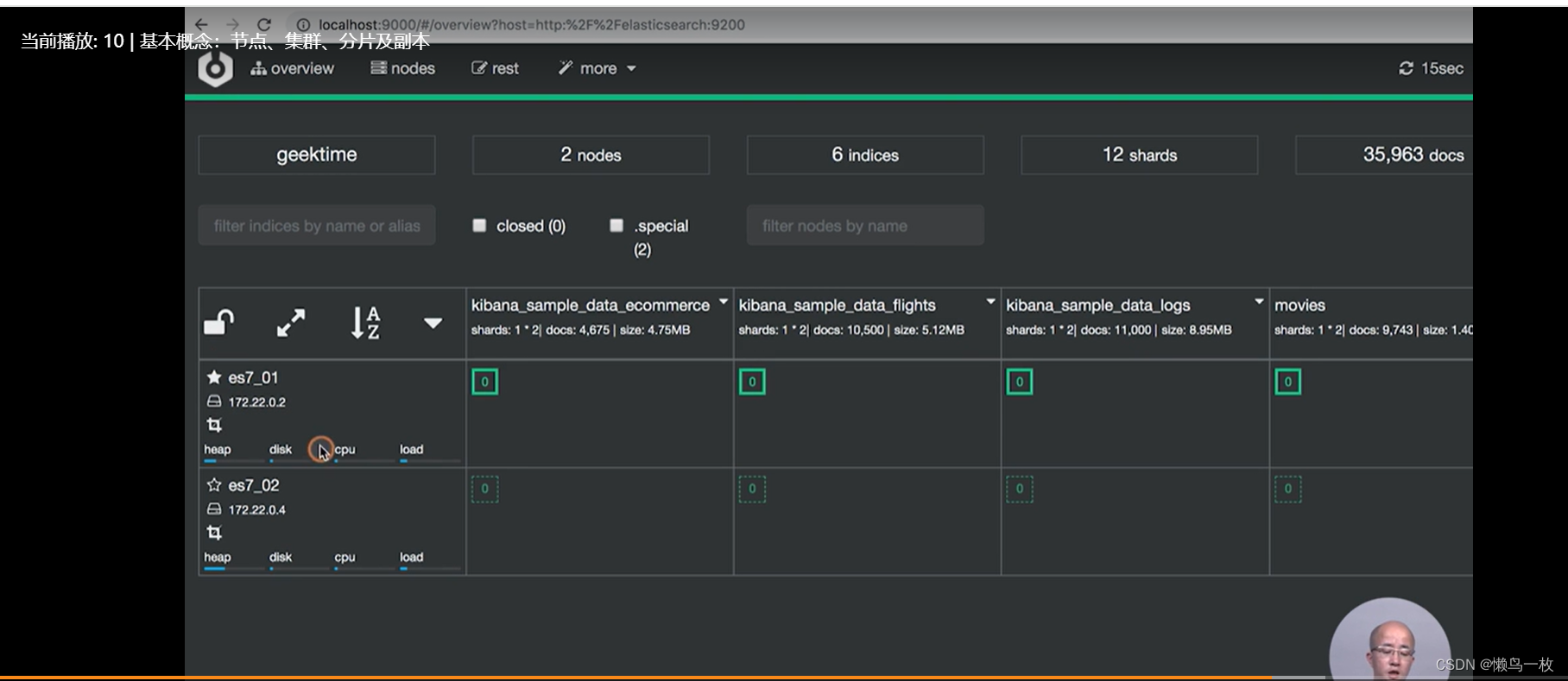Open kibana_sample_data_flights index dropdown
This screenshot has width=1568, height=681.
pyautogui.click(x=991, y=301)
